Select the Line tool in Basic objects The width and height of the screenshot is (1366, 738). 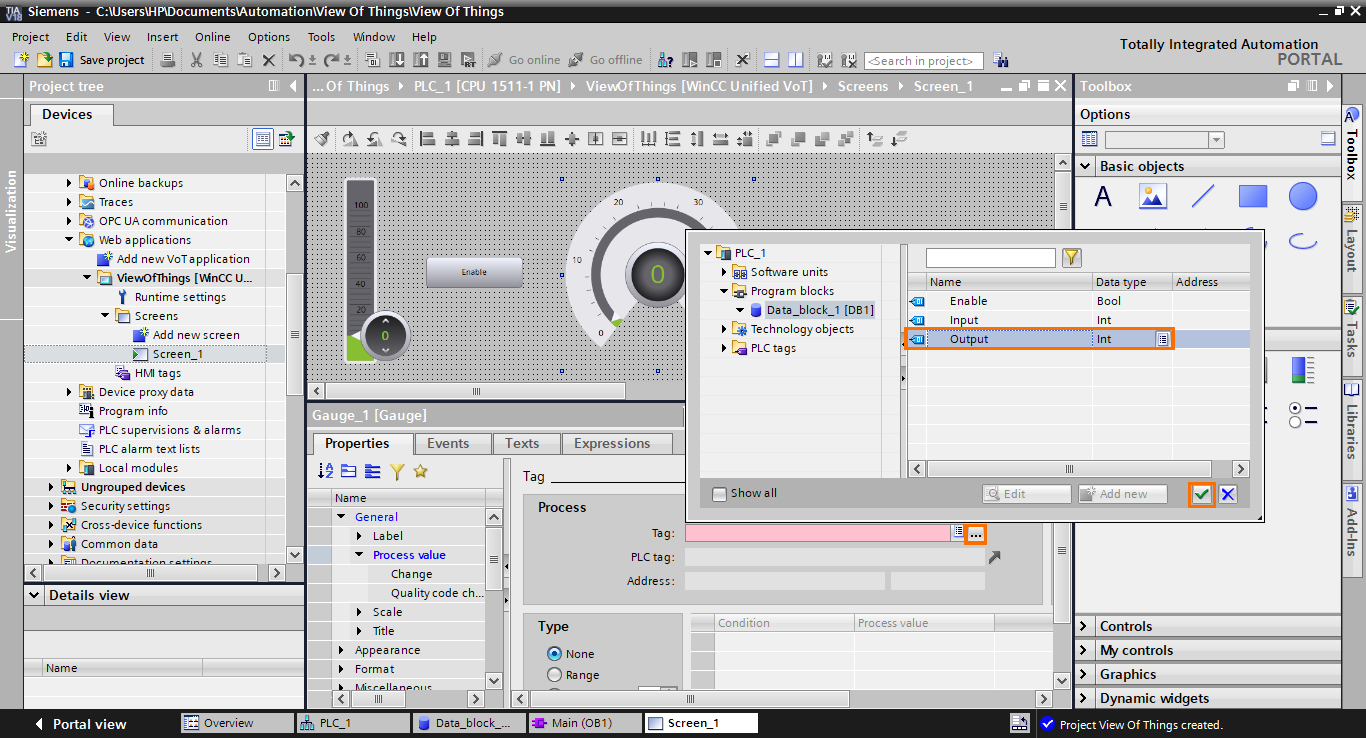pos(1203,196)
